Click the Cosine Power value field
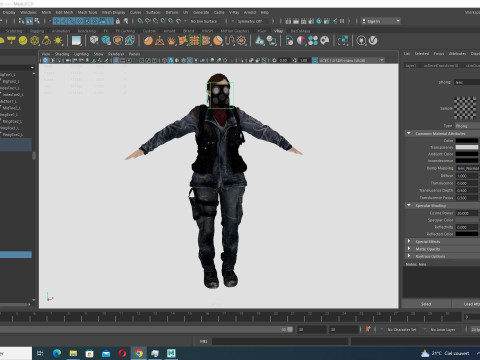 pyautogui.click(x=467, y=213)
